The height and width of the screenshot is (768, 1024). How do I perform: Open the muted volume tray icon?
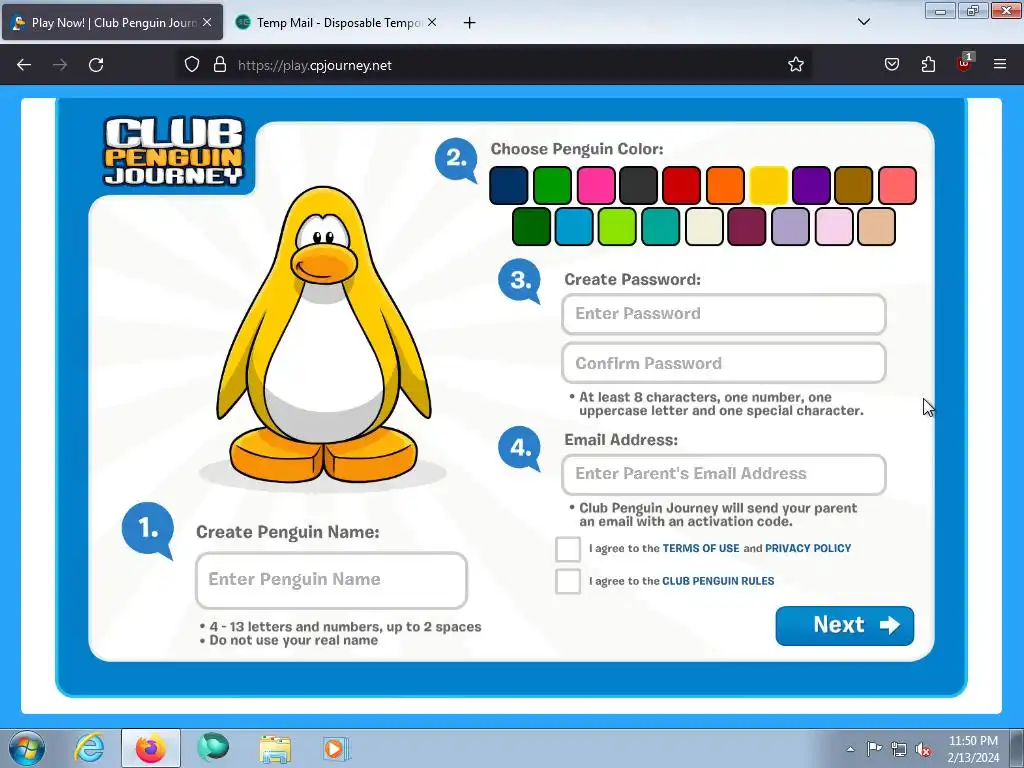(923, 750)
